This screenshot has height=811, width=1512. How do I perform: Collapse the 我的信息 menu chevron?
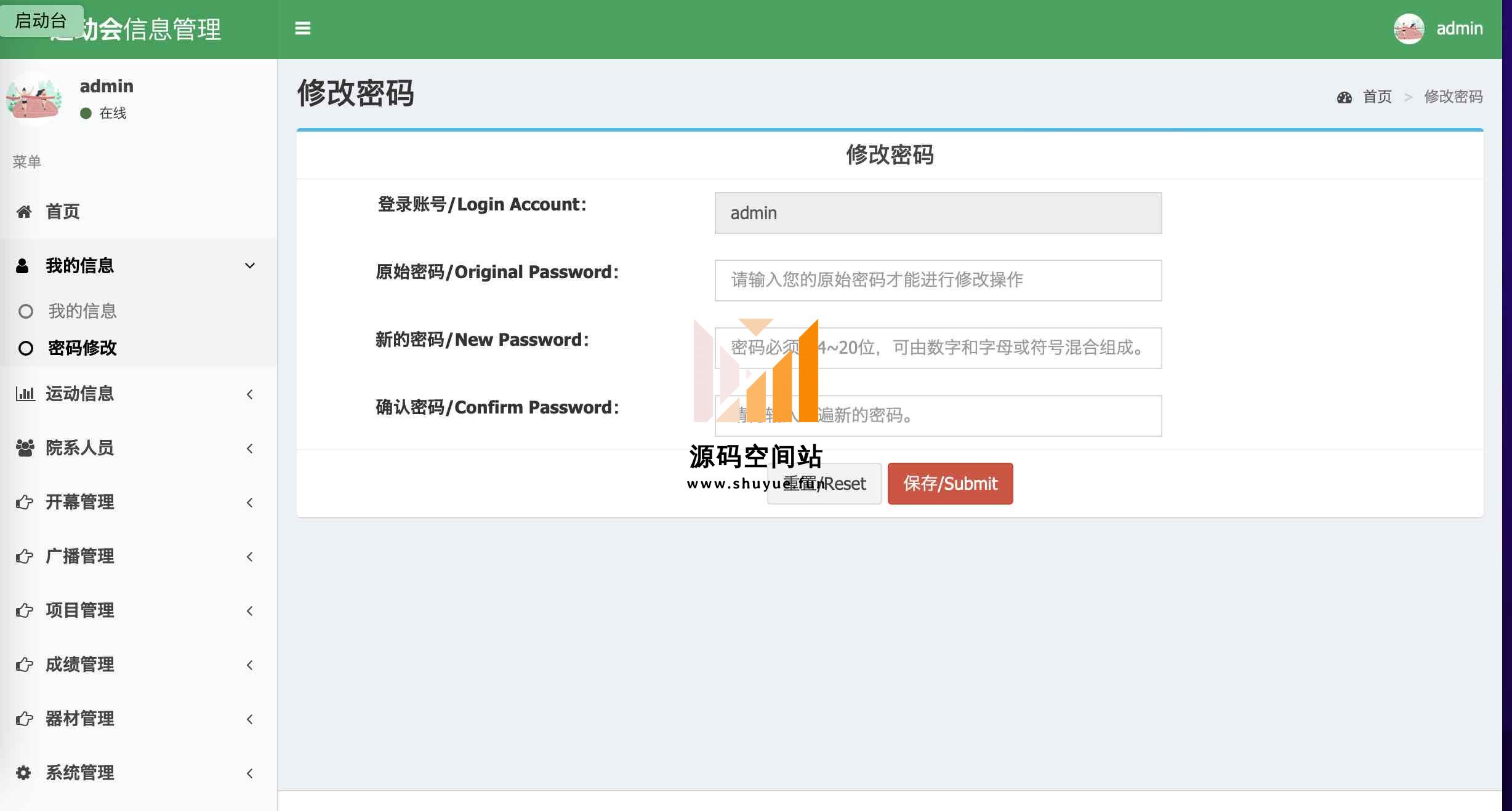(250, 266)
